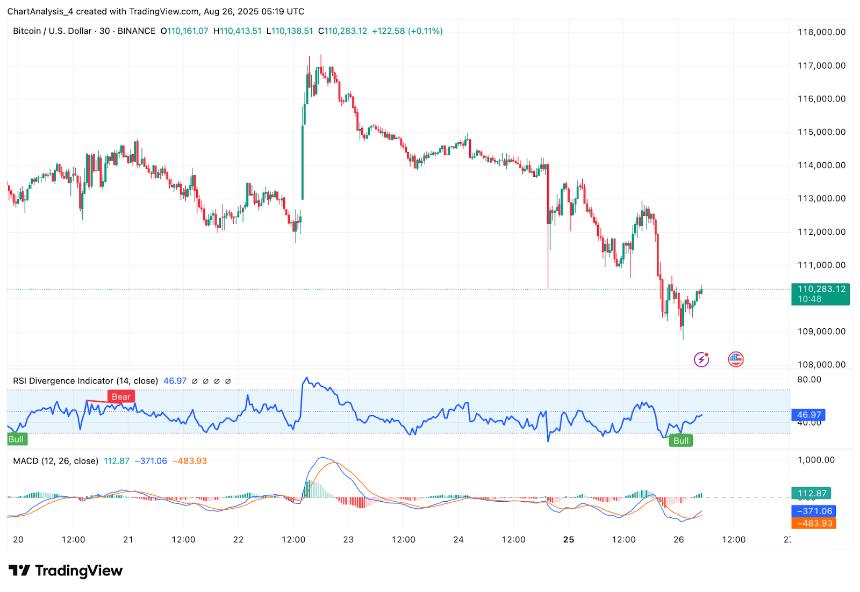Click the MACD legend value −371.06
This screenshot has width=860, height=592.
[x=151, y=461]
